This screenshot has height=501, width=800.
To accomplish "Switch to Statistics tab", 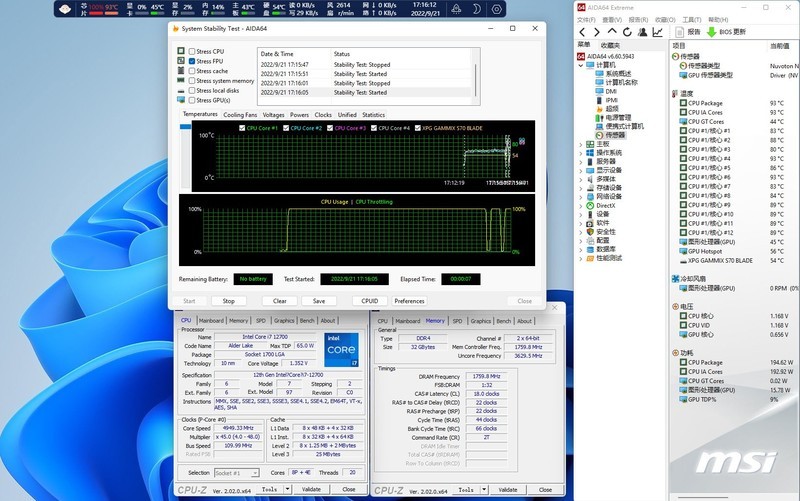I will (x=373, y=115).
